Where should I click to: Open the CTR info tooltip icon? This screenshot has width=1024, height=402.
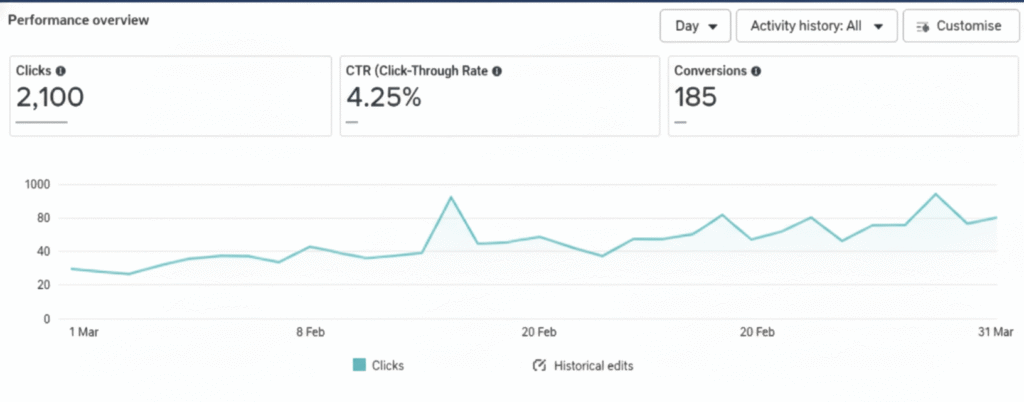pyautogui.click(x=497, y=71)
